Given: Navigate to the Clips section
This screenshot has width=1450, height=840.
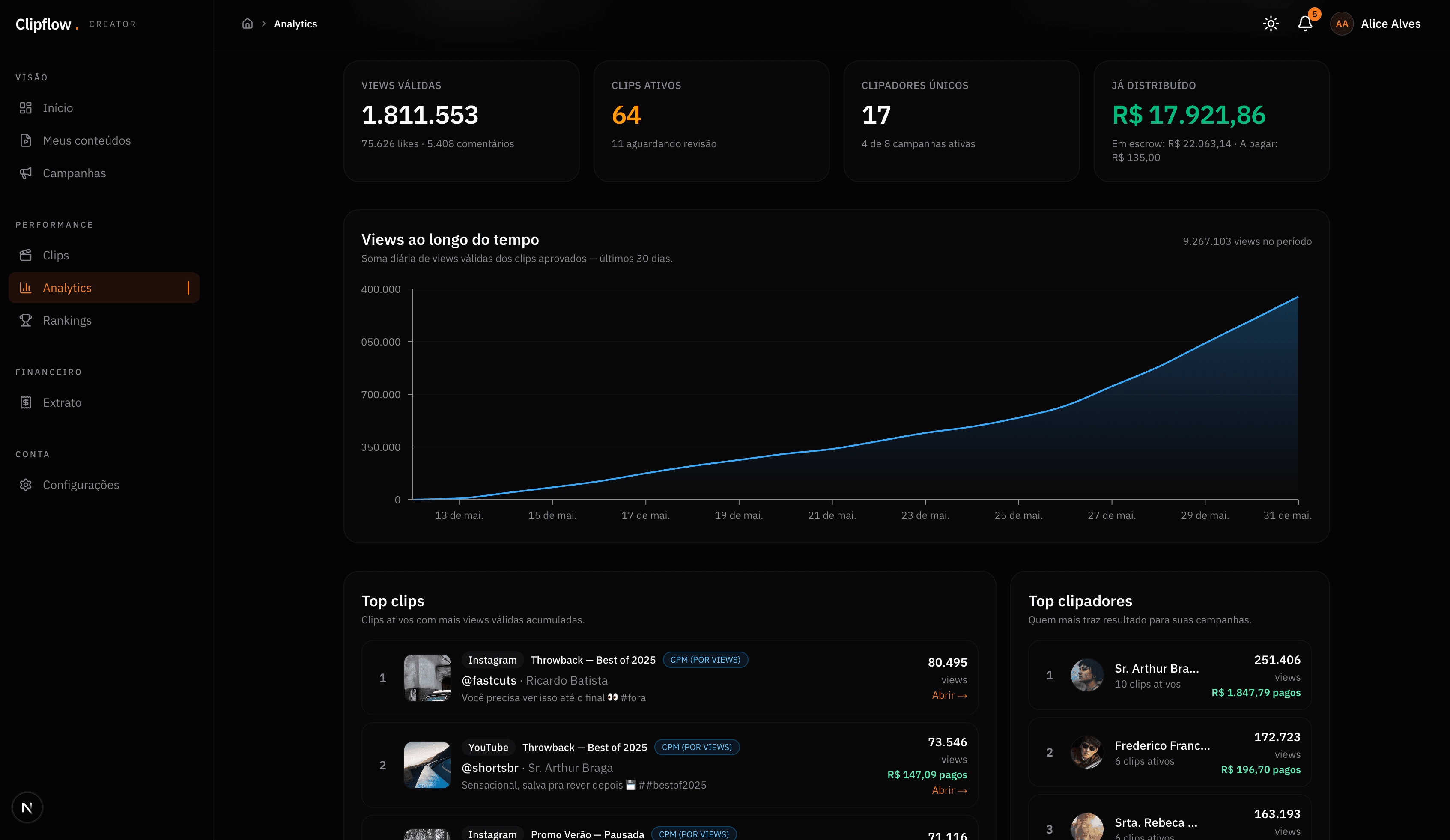Looking at the screenshot, I should coord(104,255).
